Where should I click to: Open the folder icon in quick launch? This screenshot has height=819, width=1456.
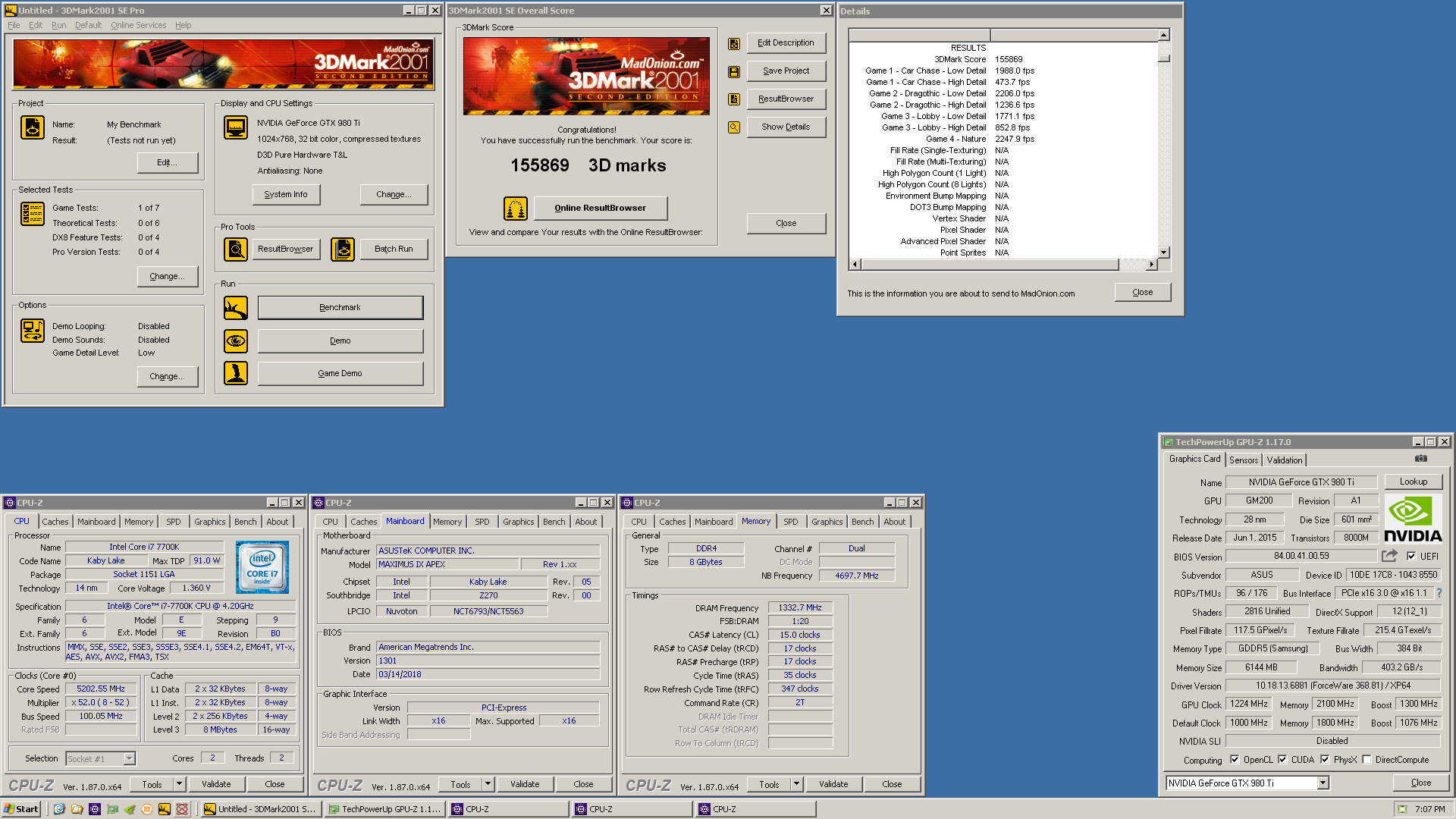pos(77,809)
